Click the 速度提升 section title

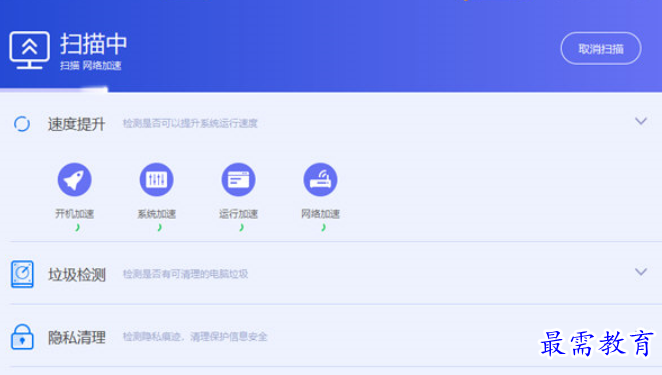tap(76, 124)
